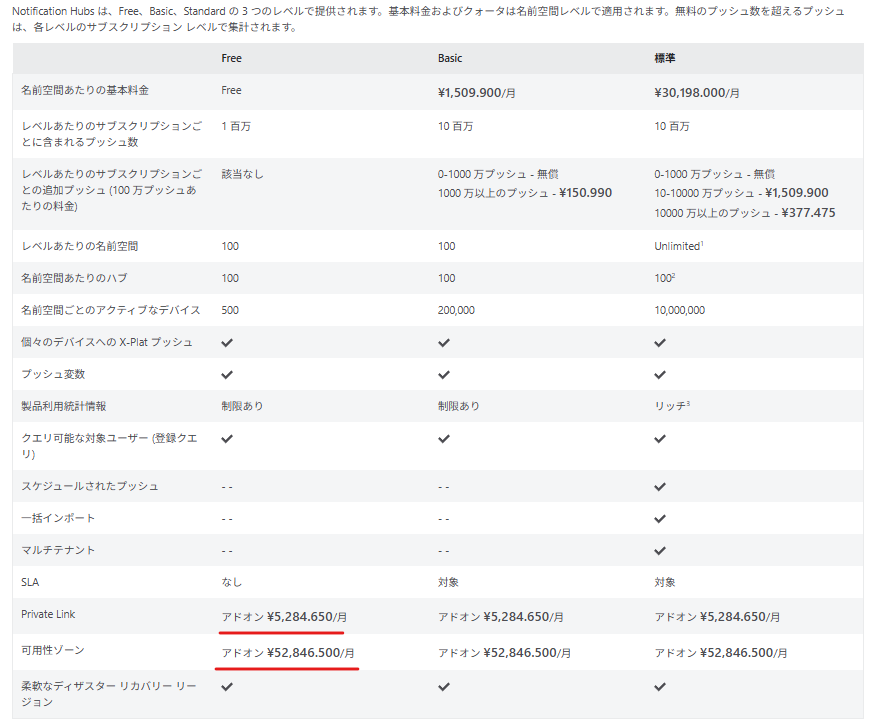Click the 名前空間あたりのハブ row label
Image resolution: width=879 pixels, height=725 pixels.
[x=75, y=279]
